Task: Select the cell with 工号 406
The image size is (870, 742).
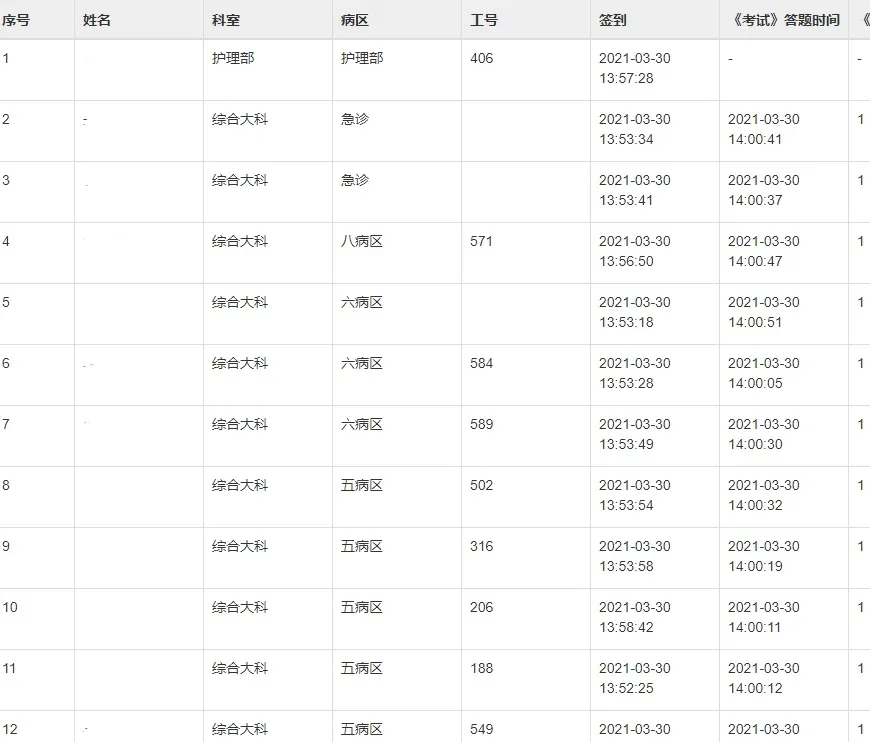Action: pyautogui.click(x=481, y=58)
